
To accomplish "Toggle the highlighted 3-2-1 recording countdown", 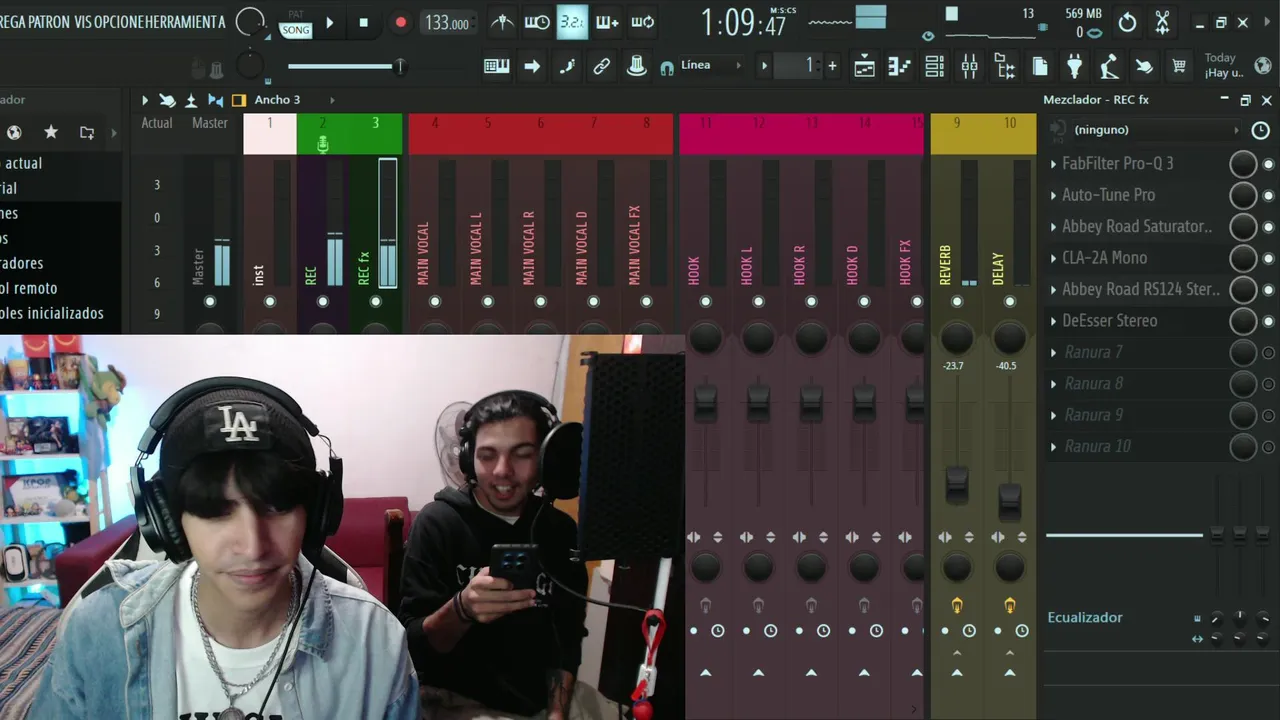I will 572,22.
